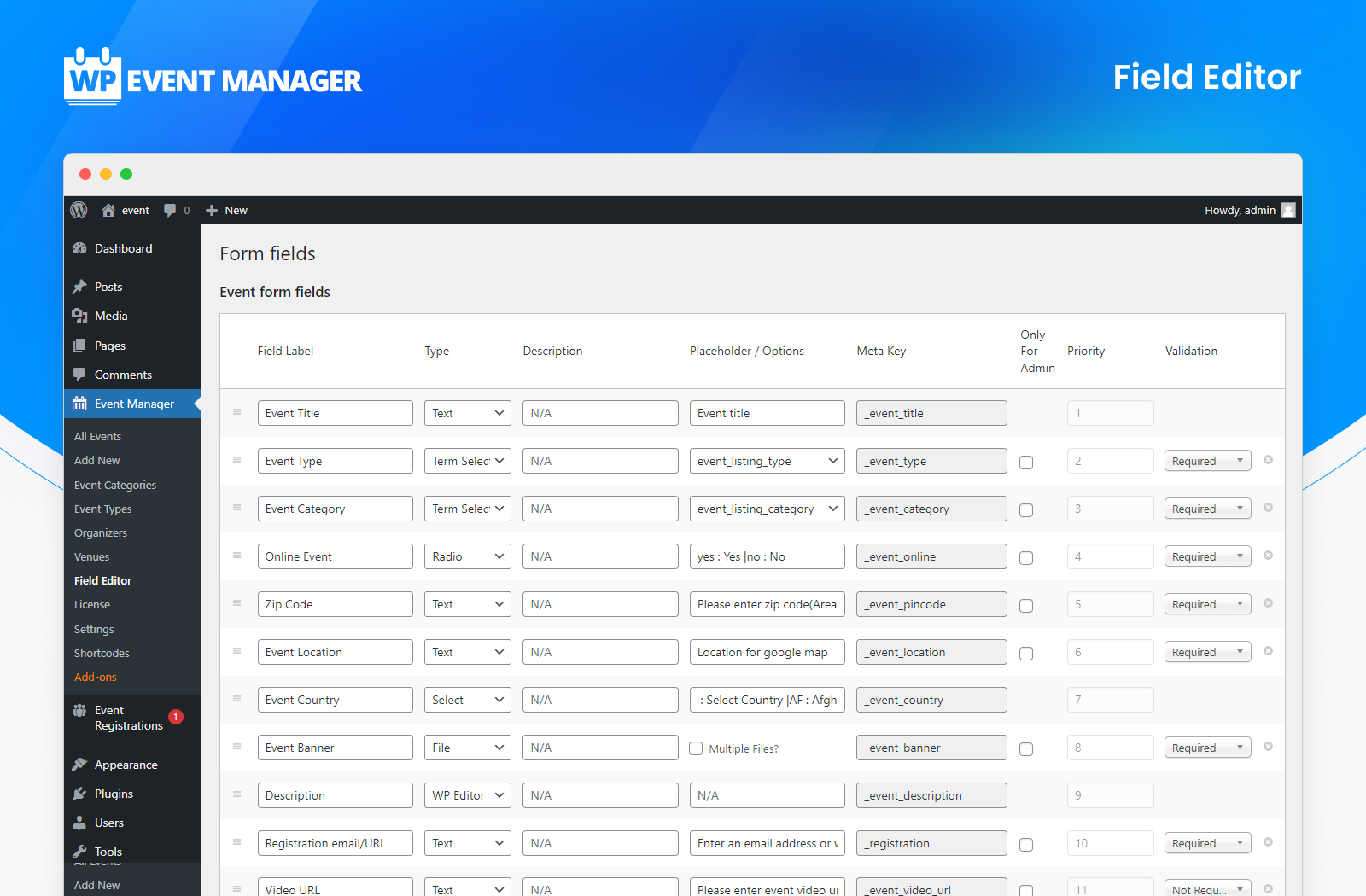Click the Event Registrations icon
The height and width of the screenshot is (896, 1366).
pyautogui.click(x=79, y=710)
